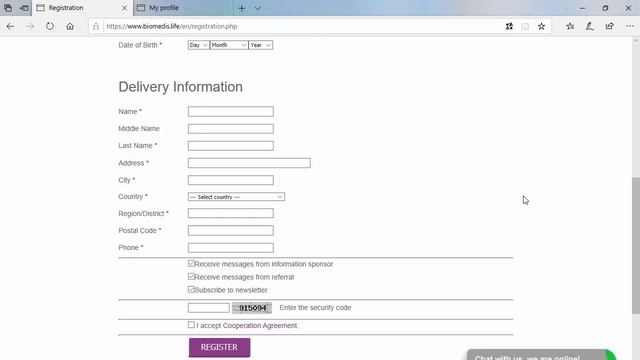Viewport: 640px width, 360px height.
Task: Click the Add notes pen icon
Action: tap(590, 26)
